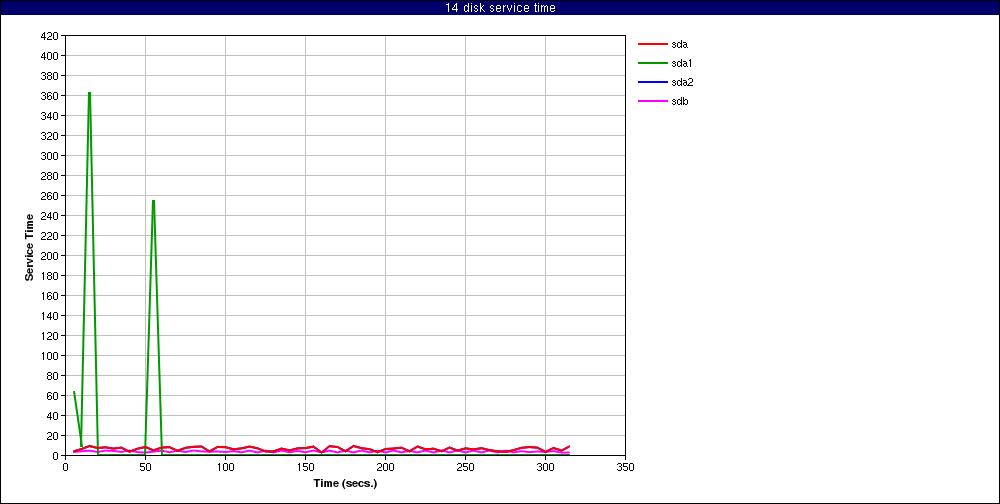Click the red sda legend line swatch
This screenshot has width=1000, height=504.
point(652,45)
